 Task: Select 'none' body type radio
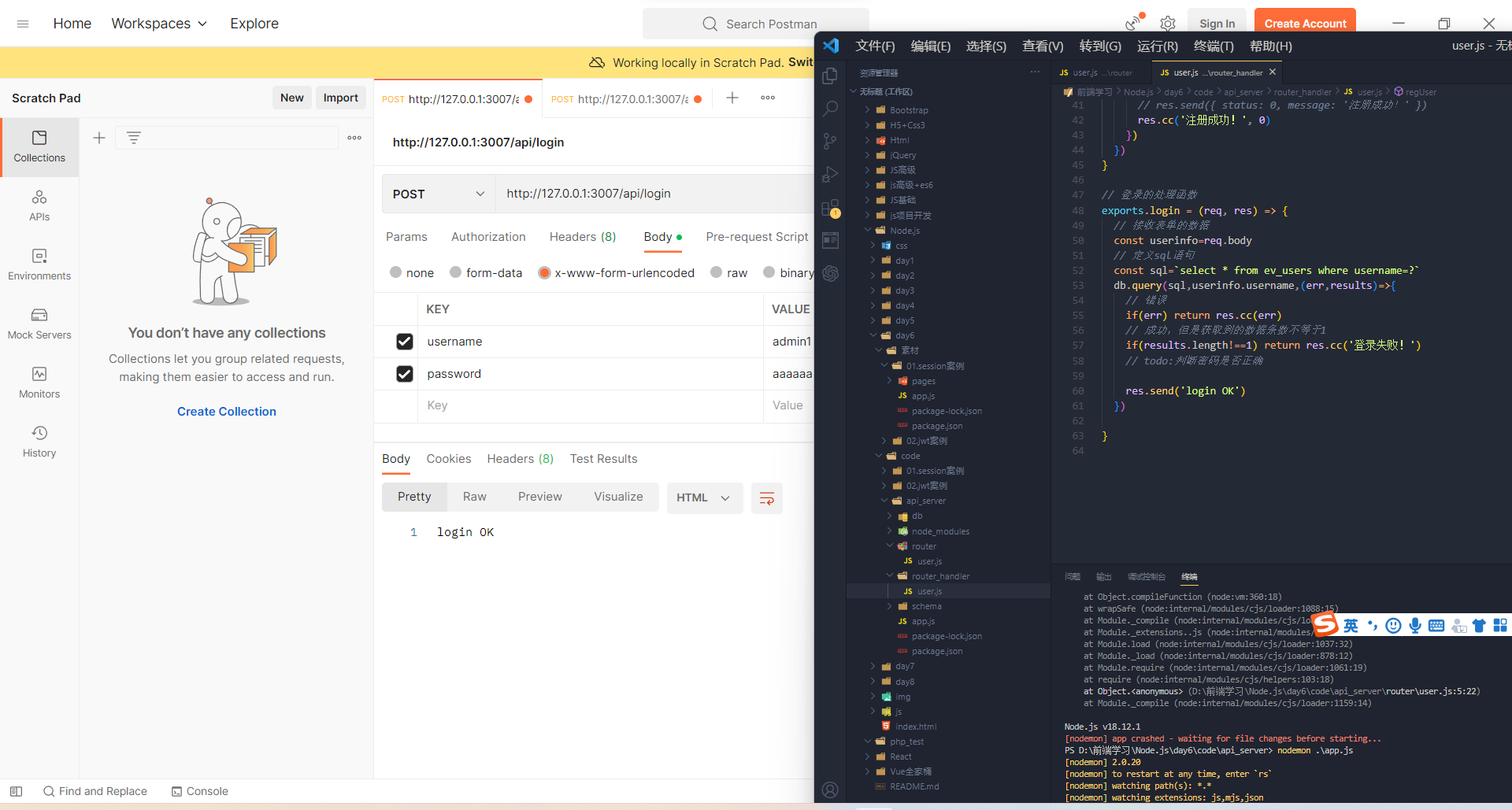[396, 272]
